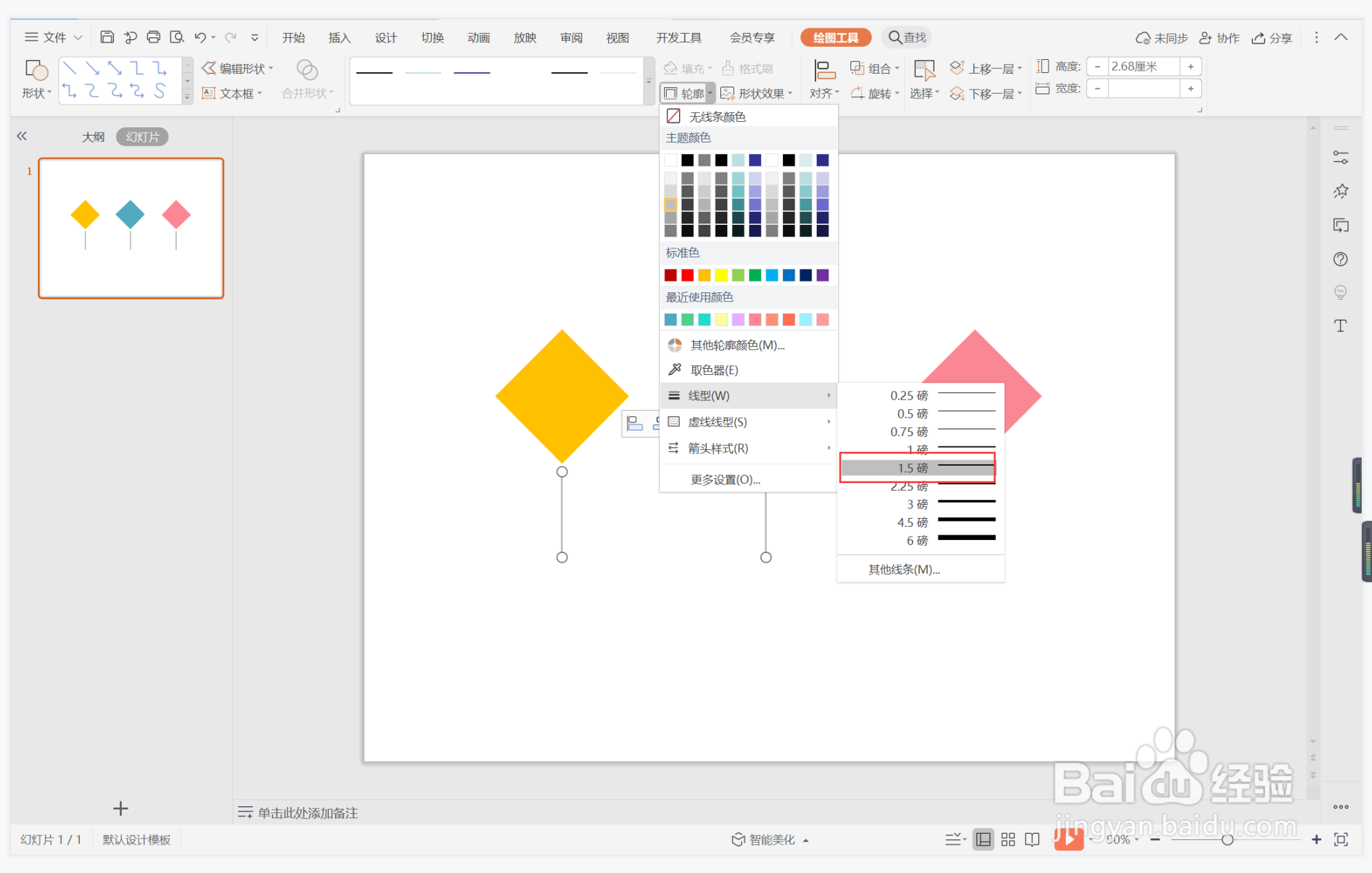The height and width of the screenshot is (873, 1372).
Task: Start slideshow with orange play button
Action: [1068, 839]
